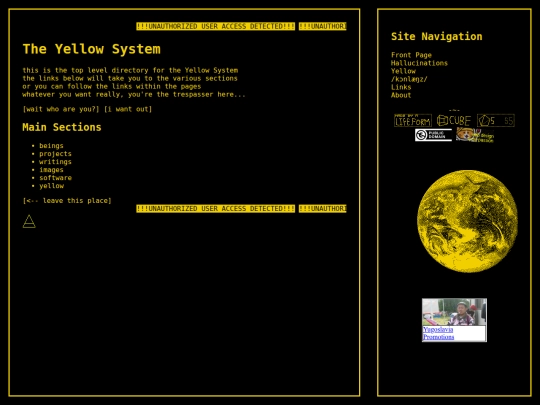Screen dimensions: 540x405
Task: Open the About navigation link
Action: (401, 95)
